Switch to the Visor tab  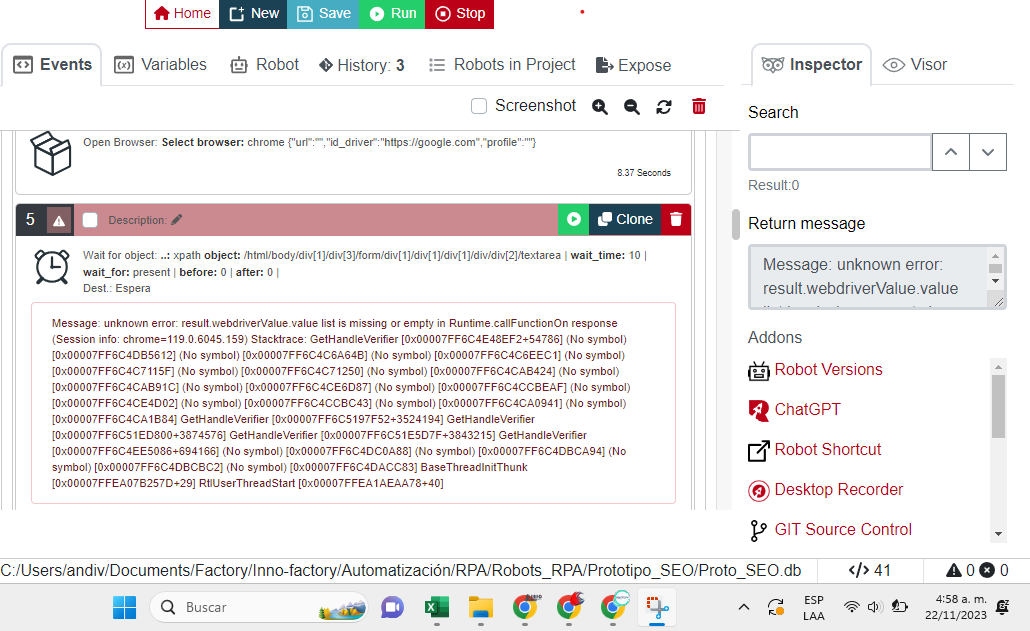coord(915,65)
